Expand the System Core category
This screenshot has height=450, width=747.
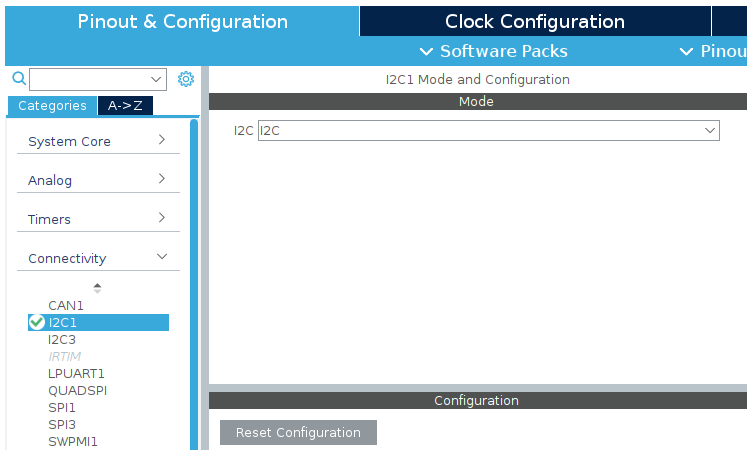click(x=98, y=141)
